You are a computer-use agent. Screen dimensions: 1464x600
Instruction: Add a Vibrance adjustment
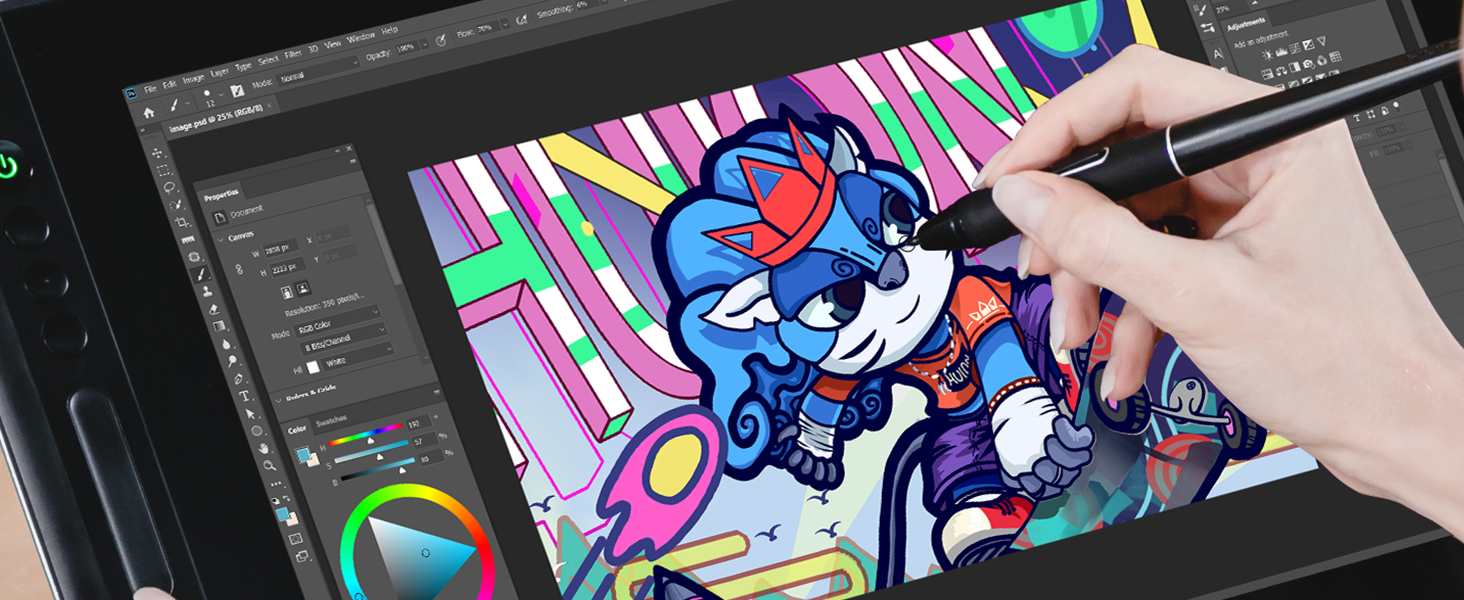[1322, 40]
